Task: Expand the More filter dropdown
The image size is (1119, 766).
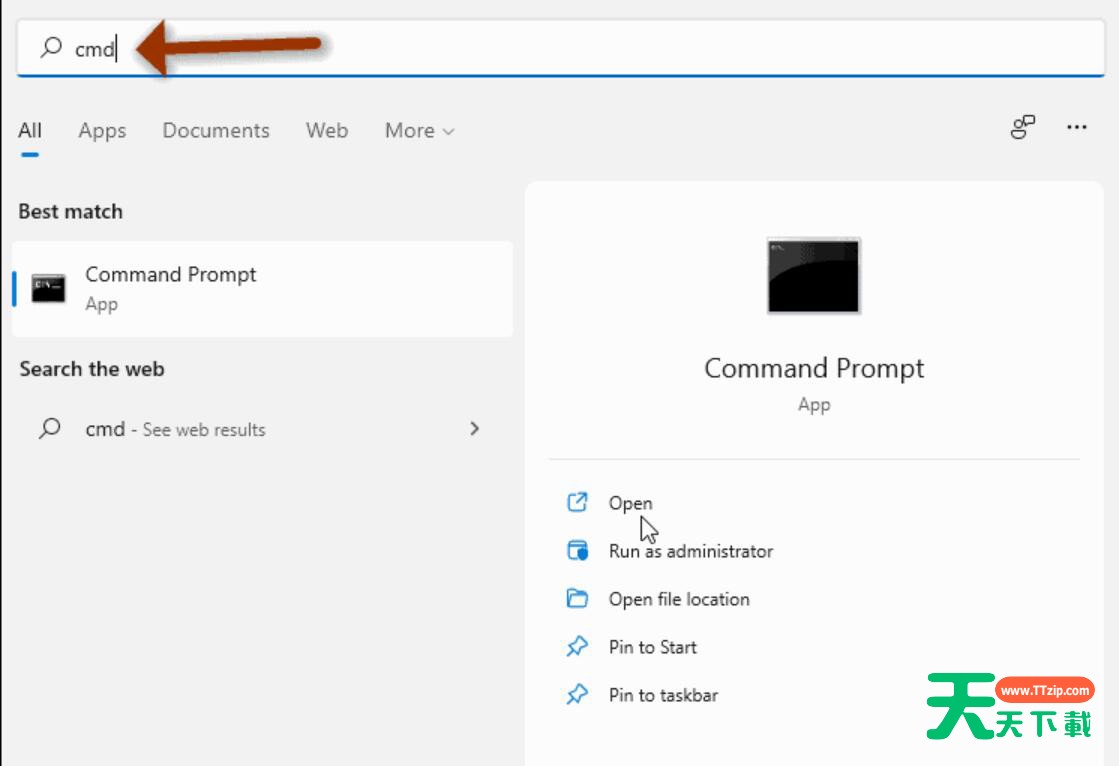Action: coord(419,131)
